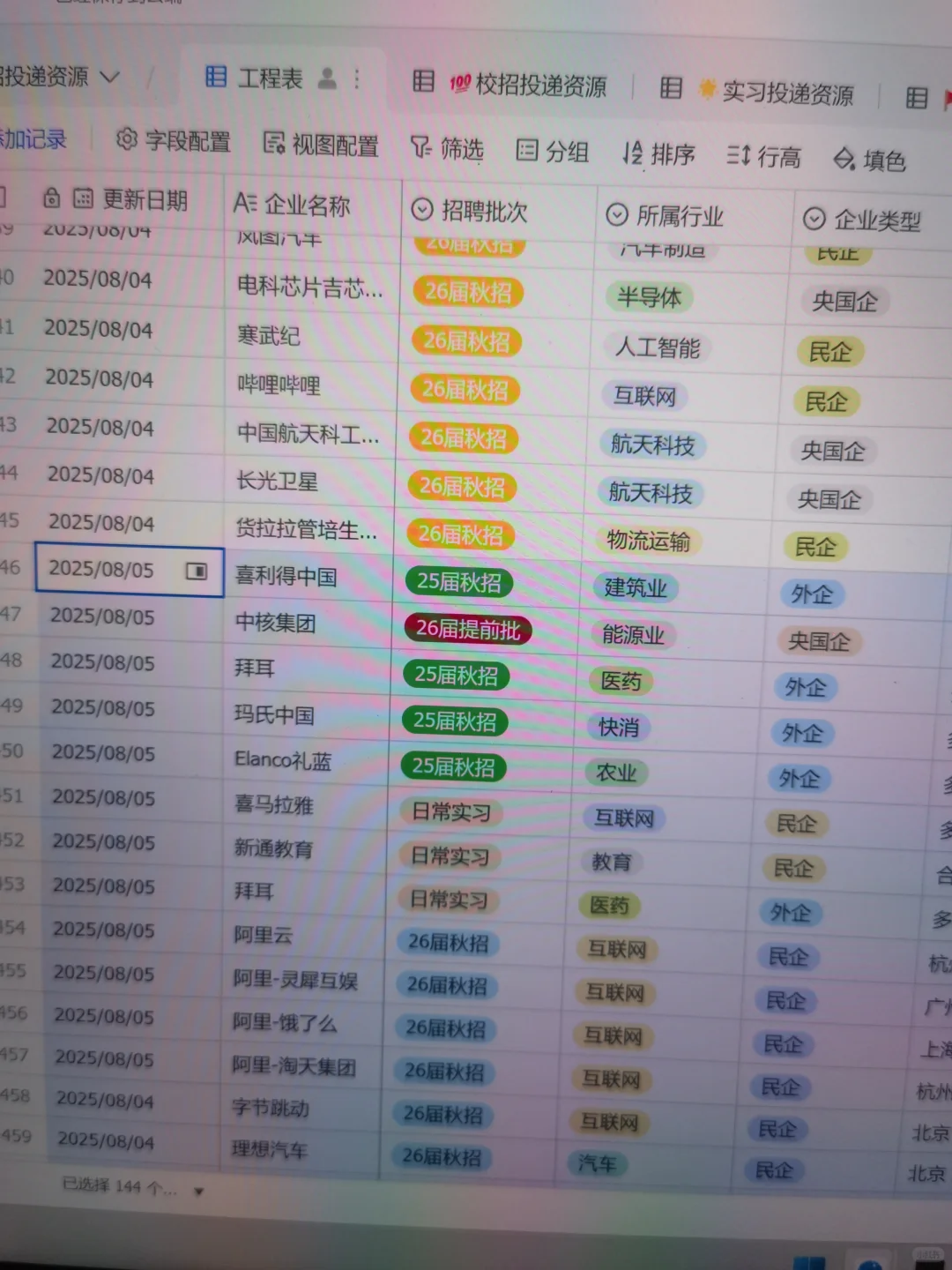Viewport: 952px width, 1270px height.
Task: Click the table icon of 校招投递资源 tab
Action: pos(423,82)
